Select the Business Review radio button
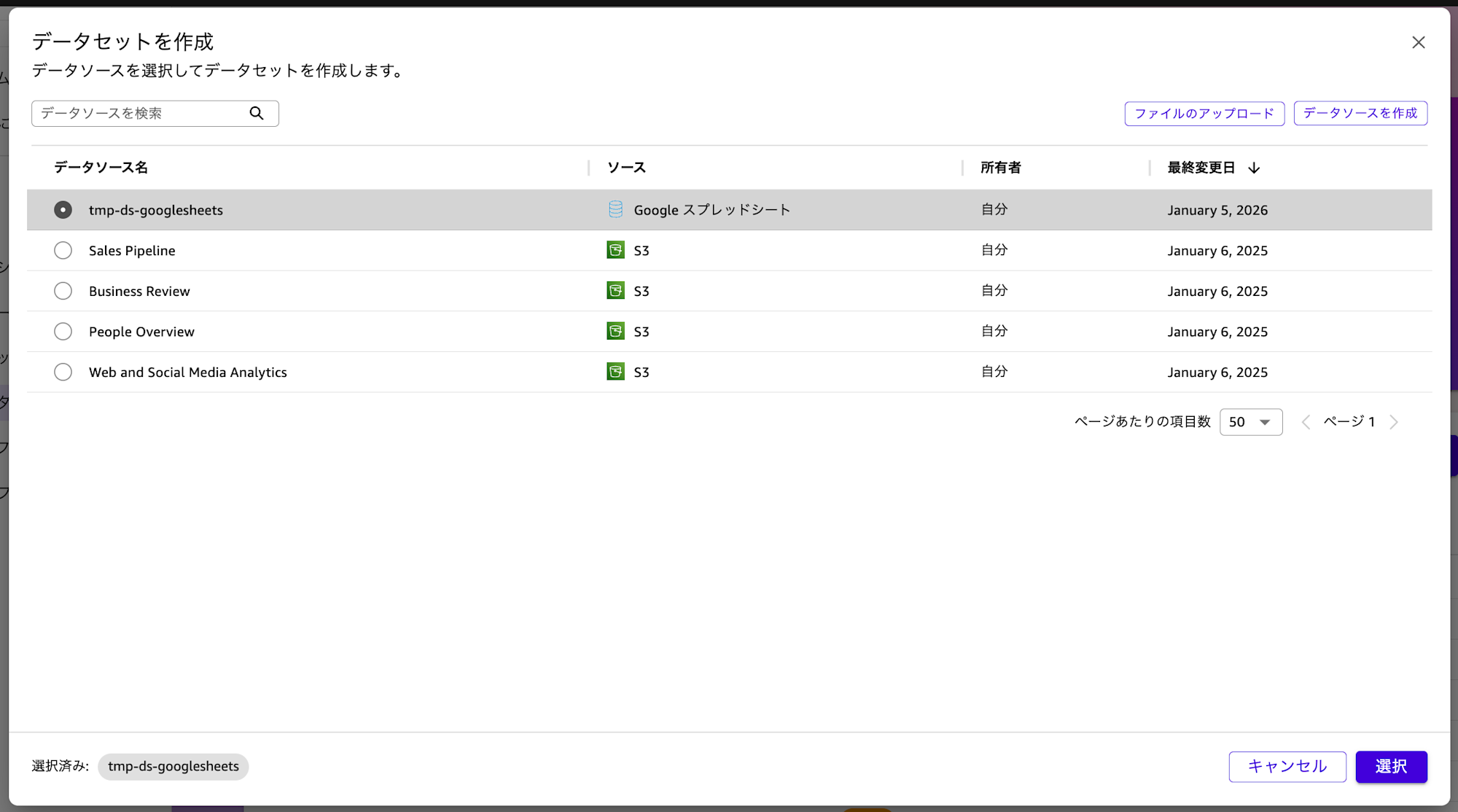The image size is (1458, 812). [x=63, y=290]
